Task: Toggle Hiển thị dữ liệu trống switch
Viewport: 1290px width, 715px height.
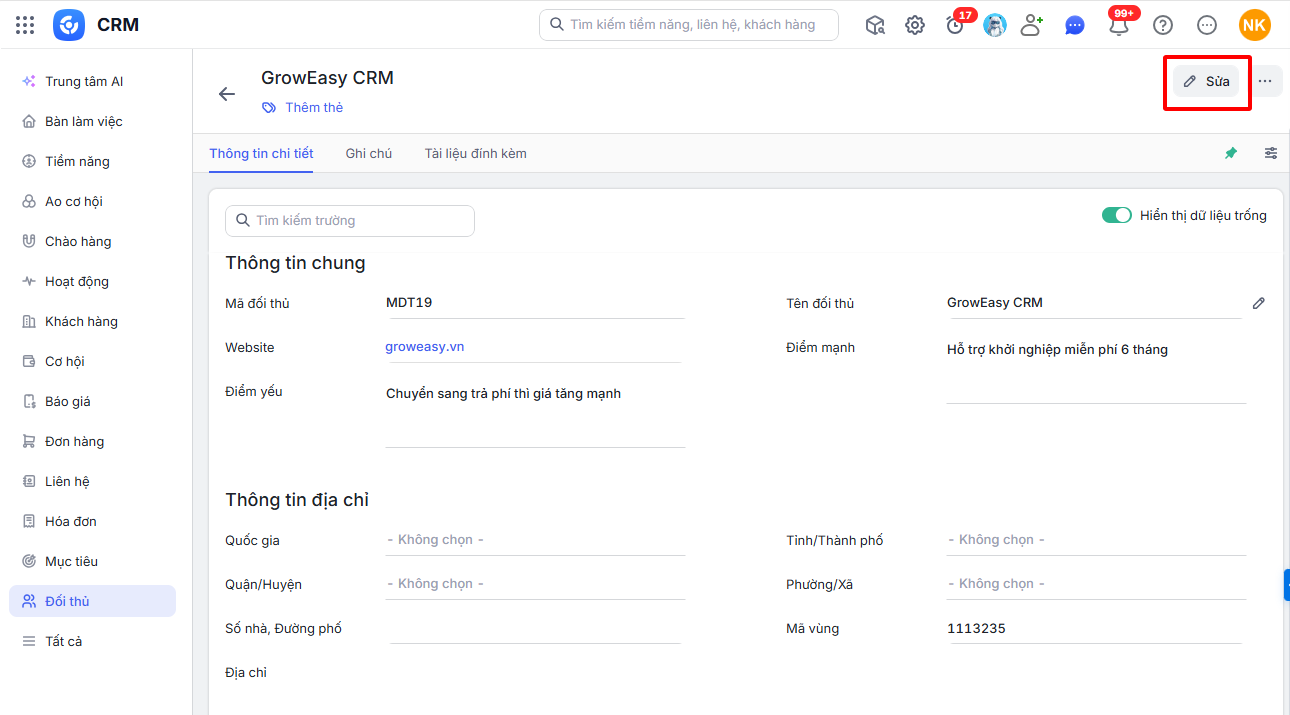Action: (1117, 215)
